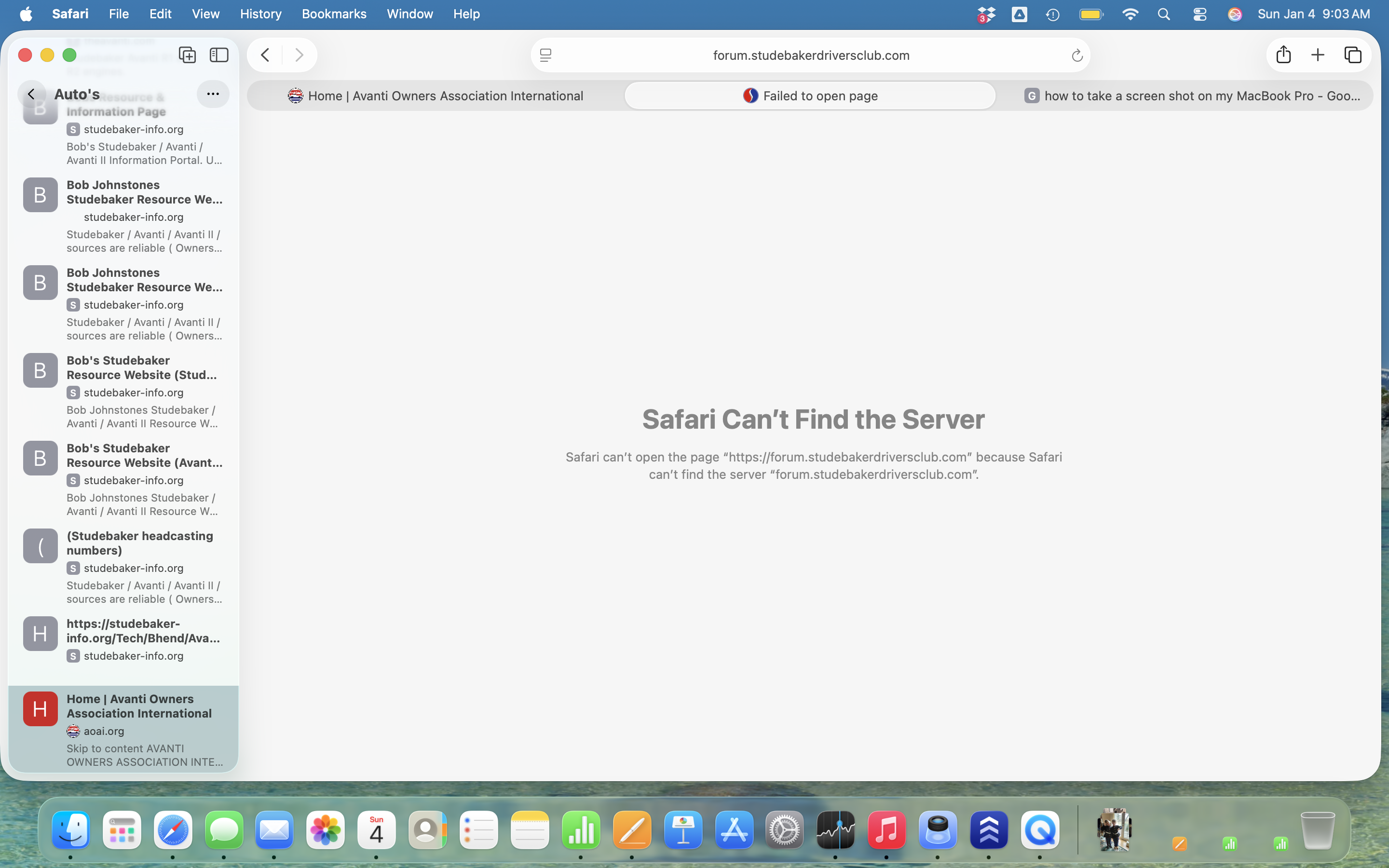
Task: Click the Reload page icon in address bar
Action: pos(1077,55)
